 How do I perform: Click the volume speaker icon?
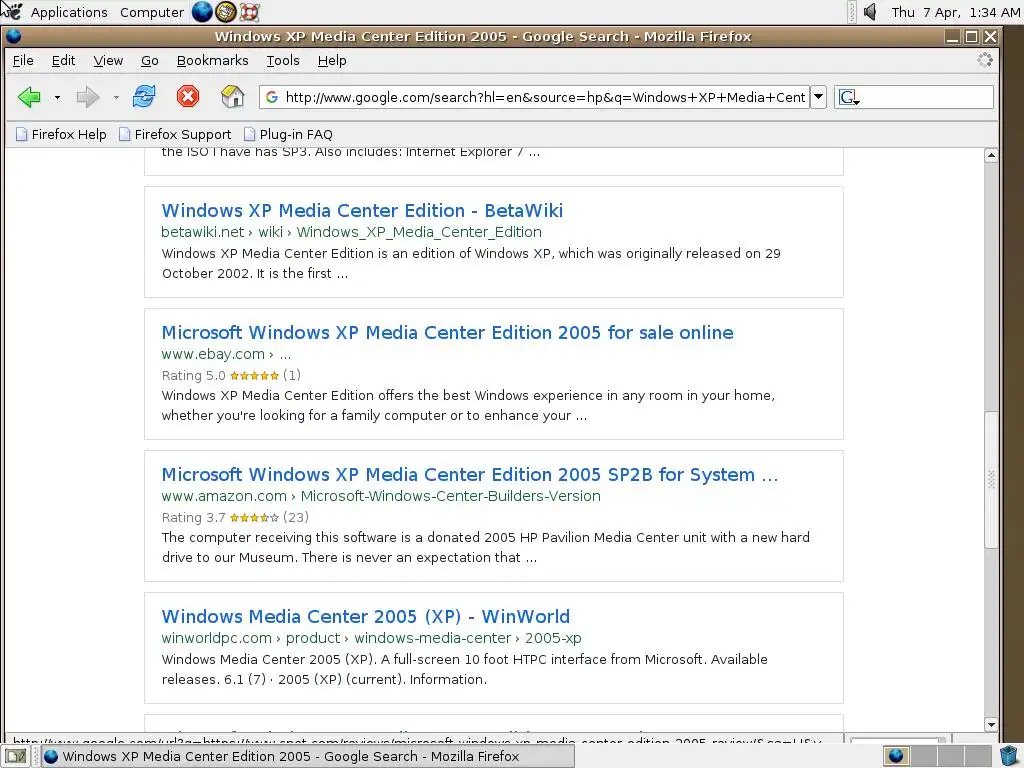tap(870, 12)
